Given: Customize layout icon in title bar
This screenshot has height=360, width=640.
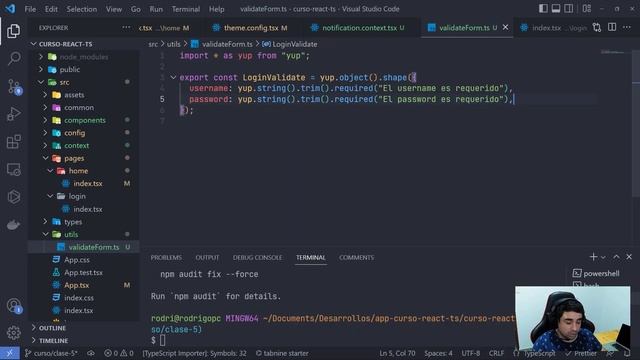Looking at the screenshot, I should pyautogui.click(x=587, y=9).
